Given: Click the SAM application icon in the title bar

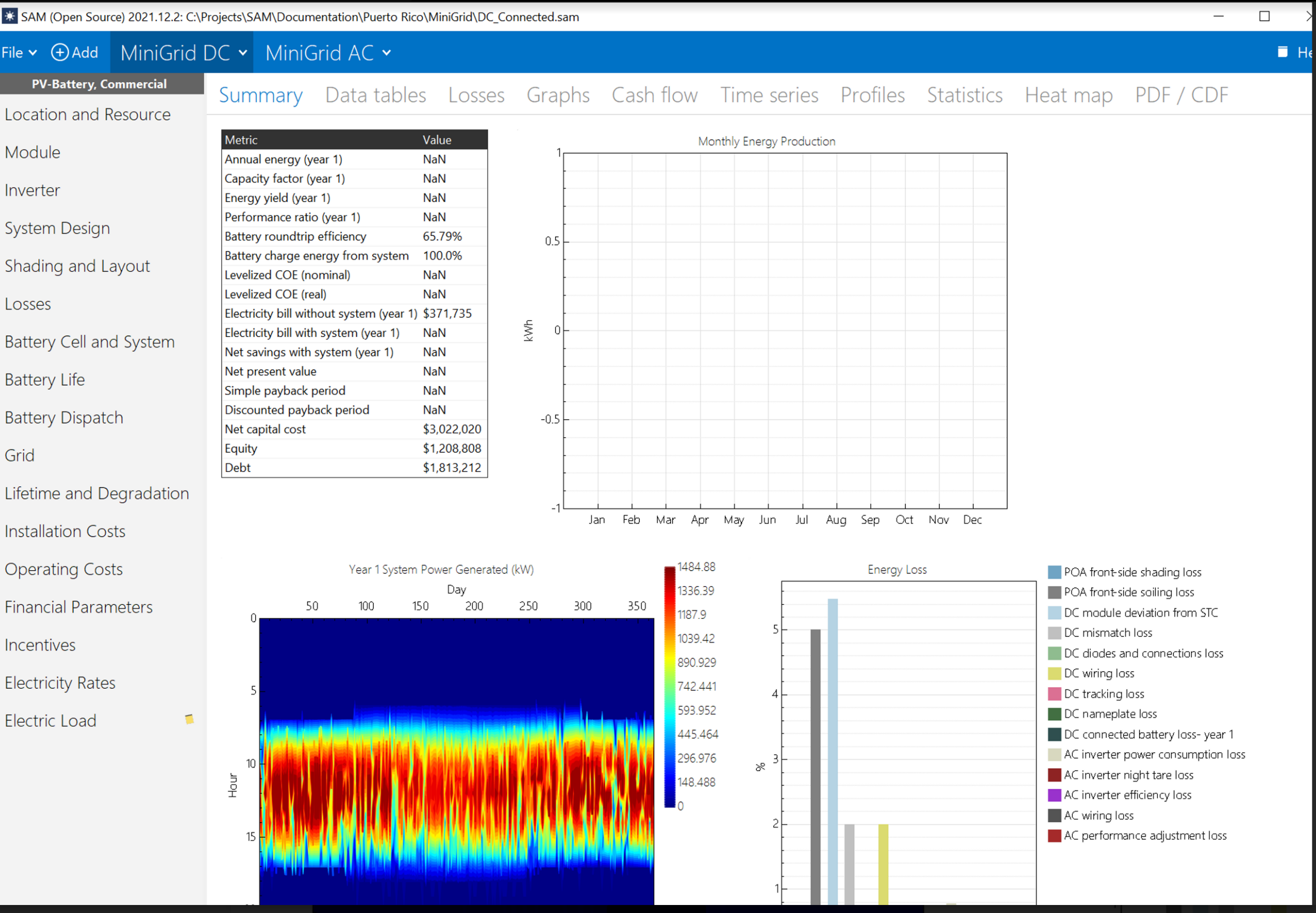Looking at the screenshot, I should (10, 17).
